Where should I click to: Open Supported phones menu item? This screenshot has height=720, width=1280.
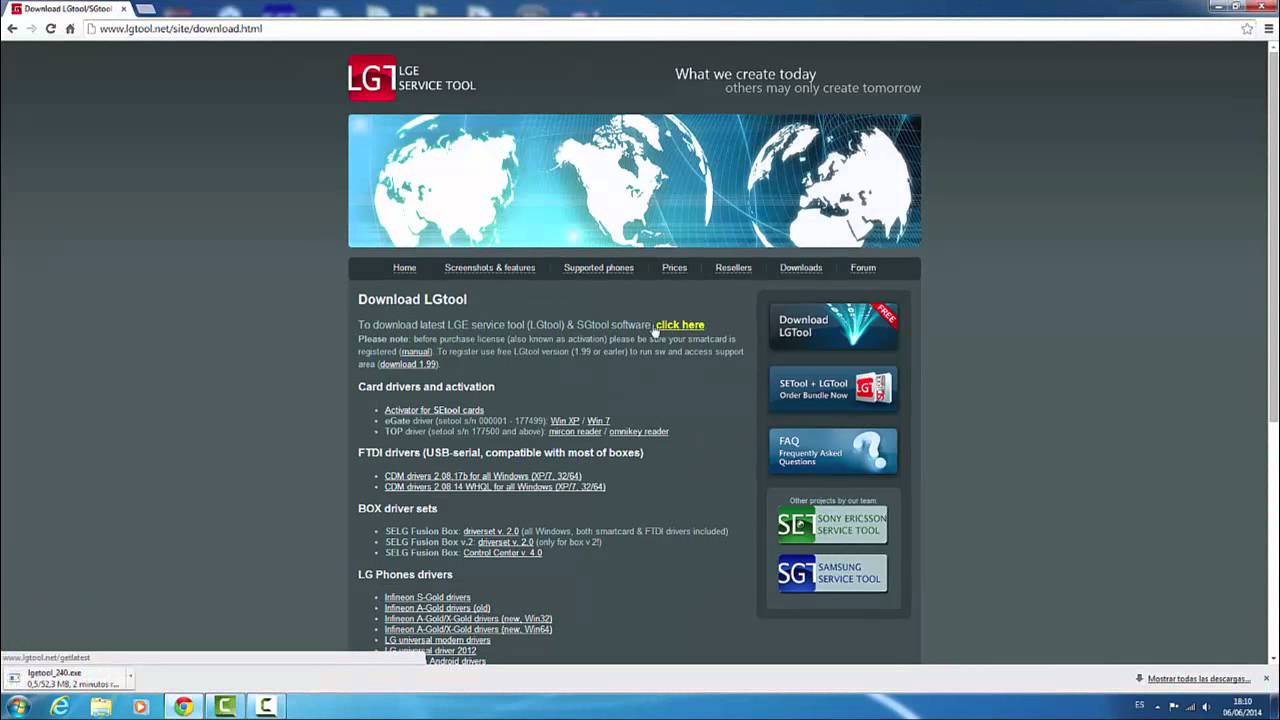pos(598,268)
